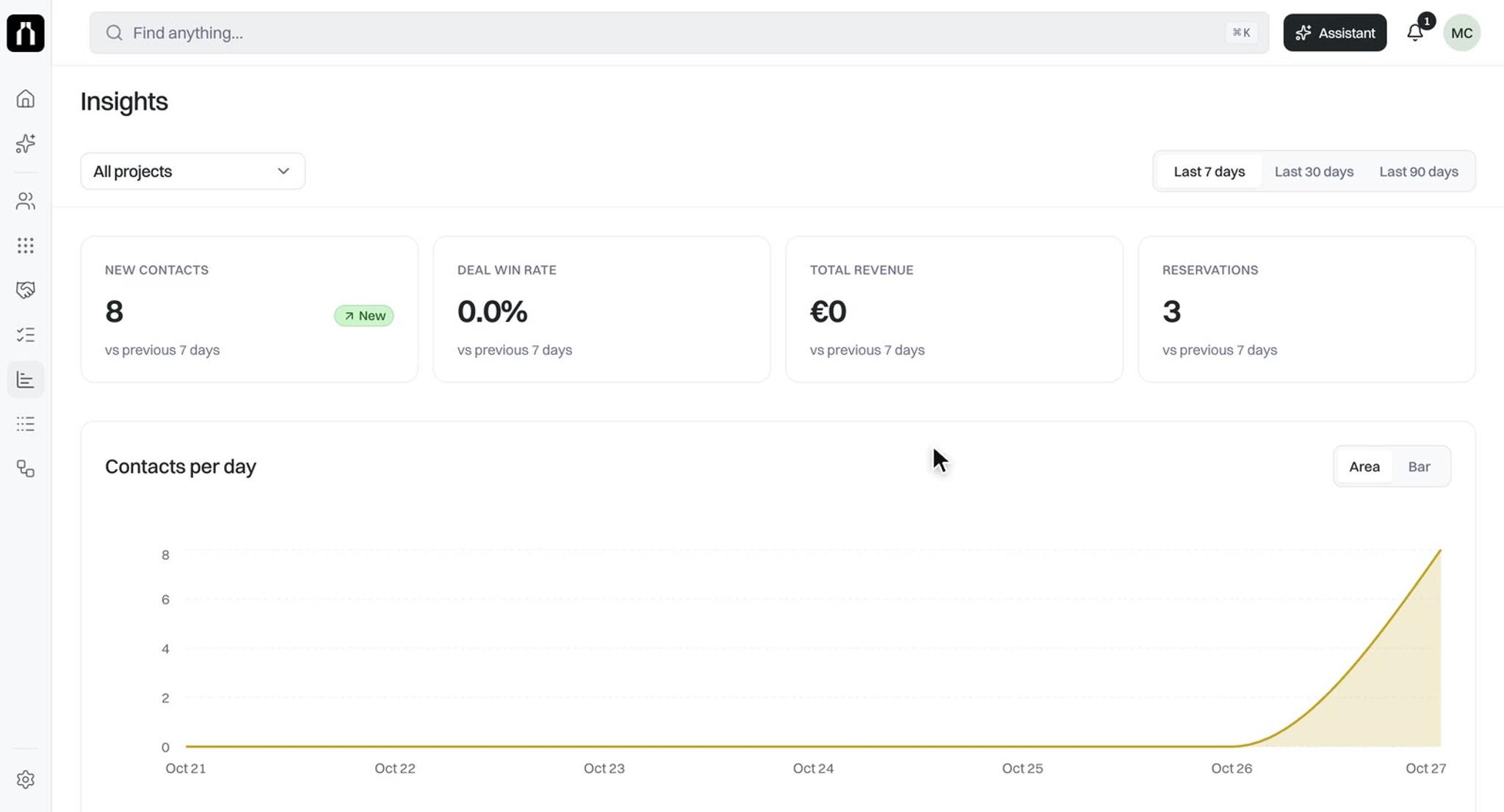Click the Reservations card

1306,309
